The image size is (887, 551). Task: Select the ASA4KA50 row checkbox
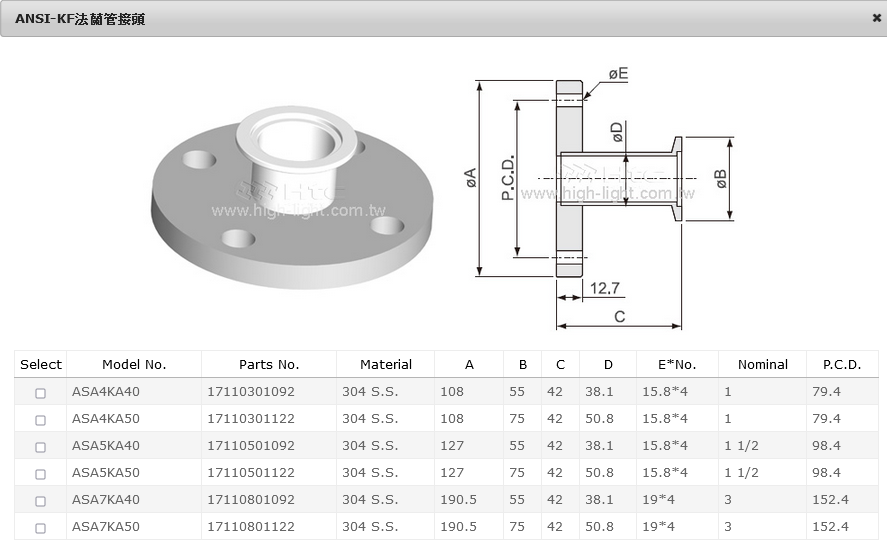(41, 420)
